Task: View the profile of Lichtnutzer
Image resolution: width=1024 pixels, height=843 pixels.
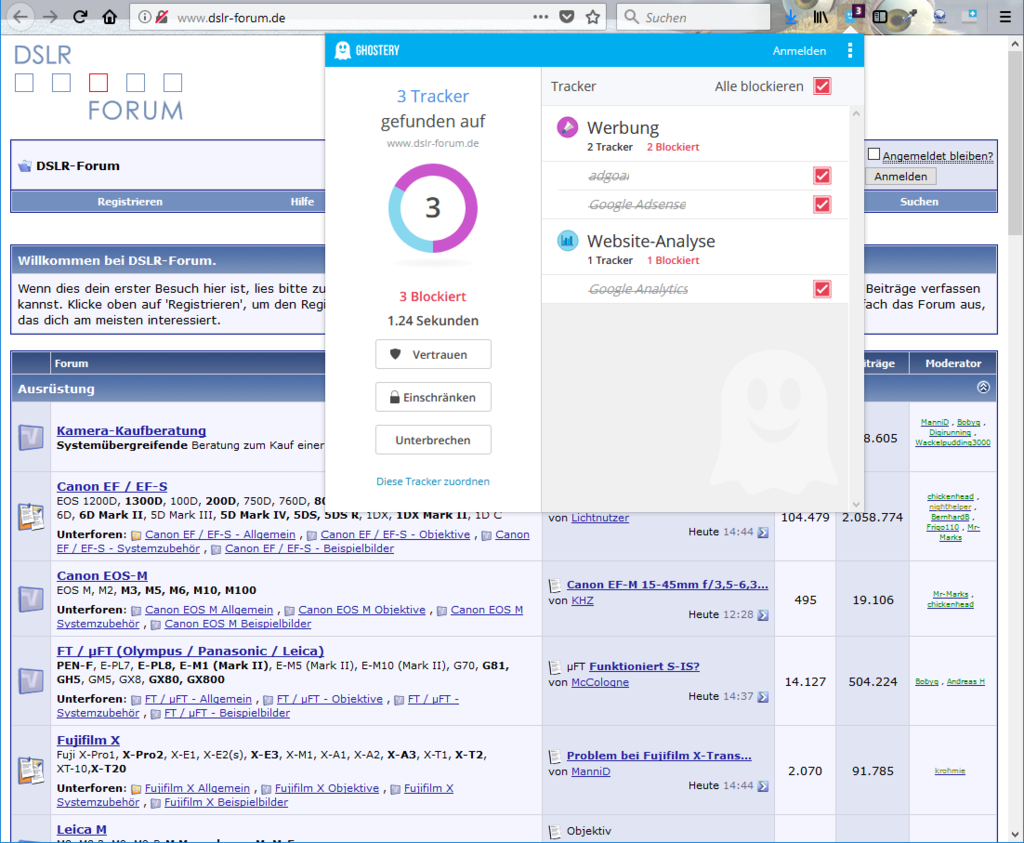Action: (x=600, y=518)
